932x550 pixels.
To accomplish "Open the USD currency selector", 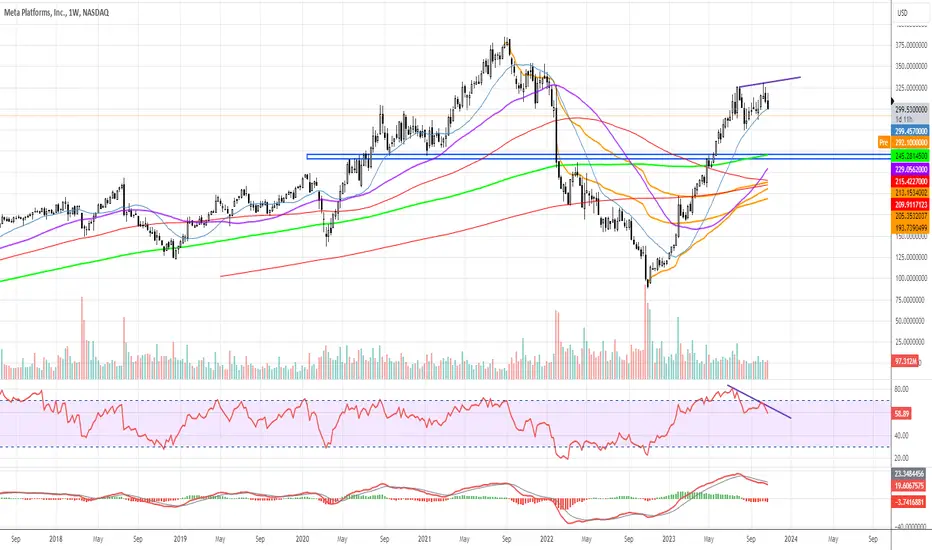I will 902,12.
